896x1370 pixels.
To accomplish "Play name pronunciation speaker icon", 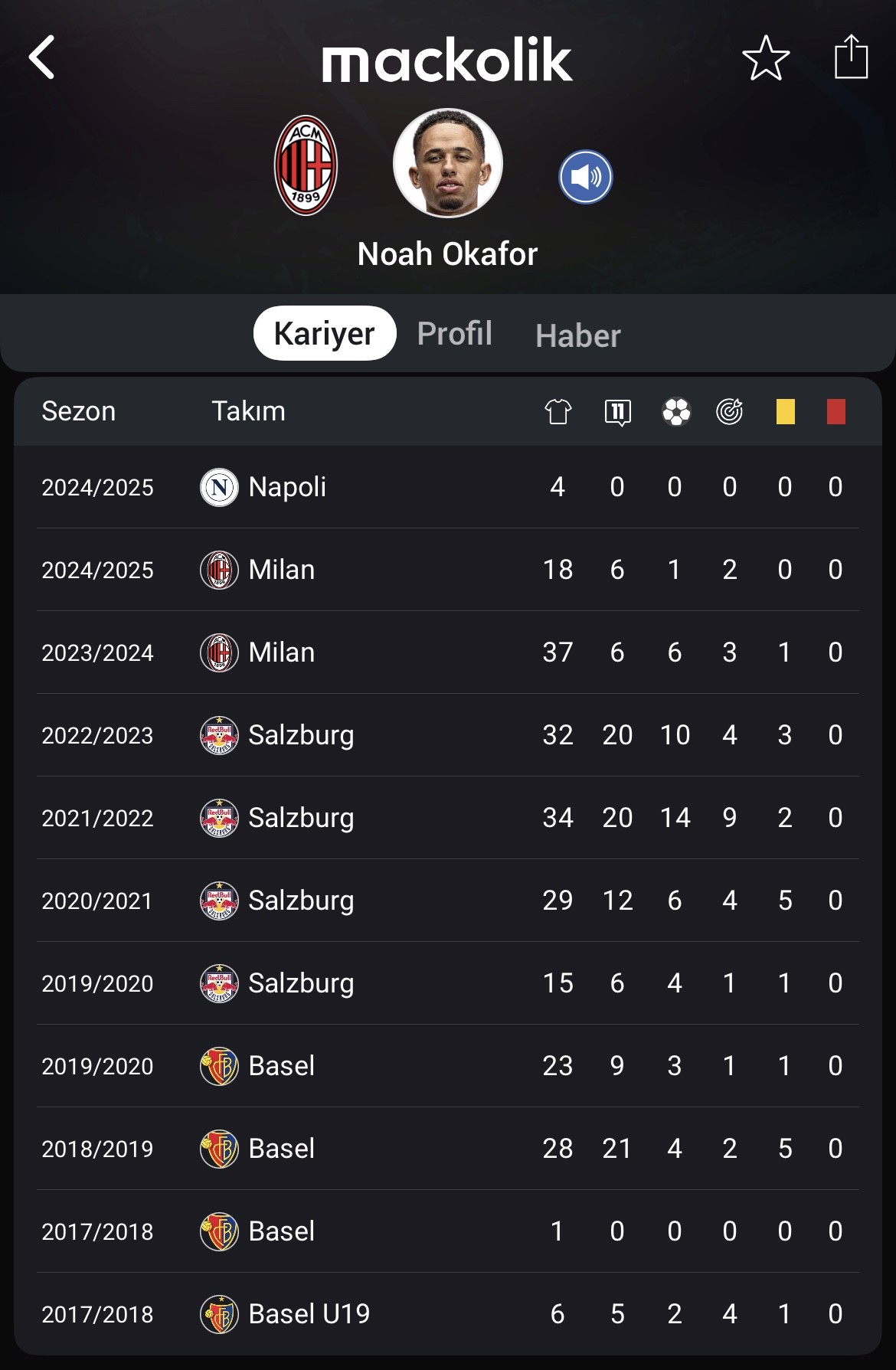I will point(586,177).
